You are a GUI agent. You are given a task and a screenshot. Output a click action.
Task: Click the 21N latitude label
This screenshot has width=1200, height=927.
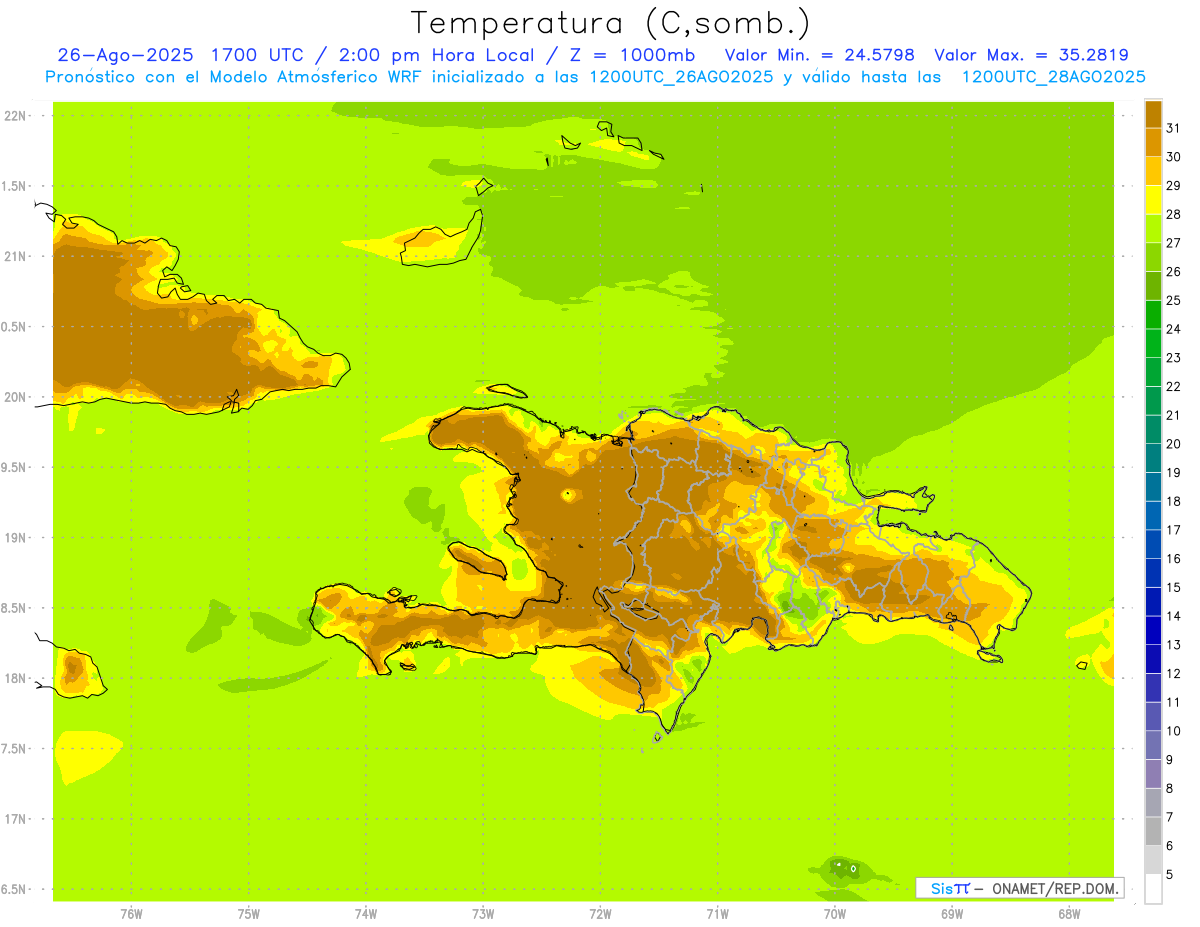pyautogui.click(x=15, y=256)
